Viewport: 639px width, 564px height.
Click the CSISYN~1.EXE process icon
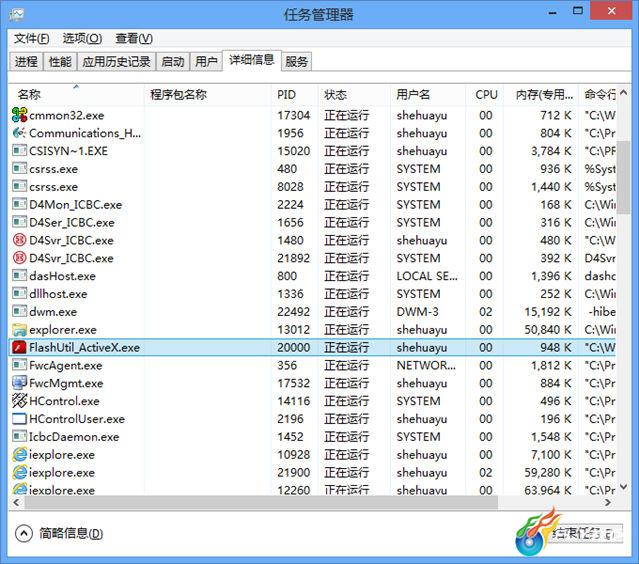pos(19,151)
